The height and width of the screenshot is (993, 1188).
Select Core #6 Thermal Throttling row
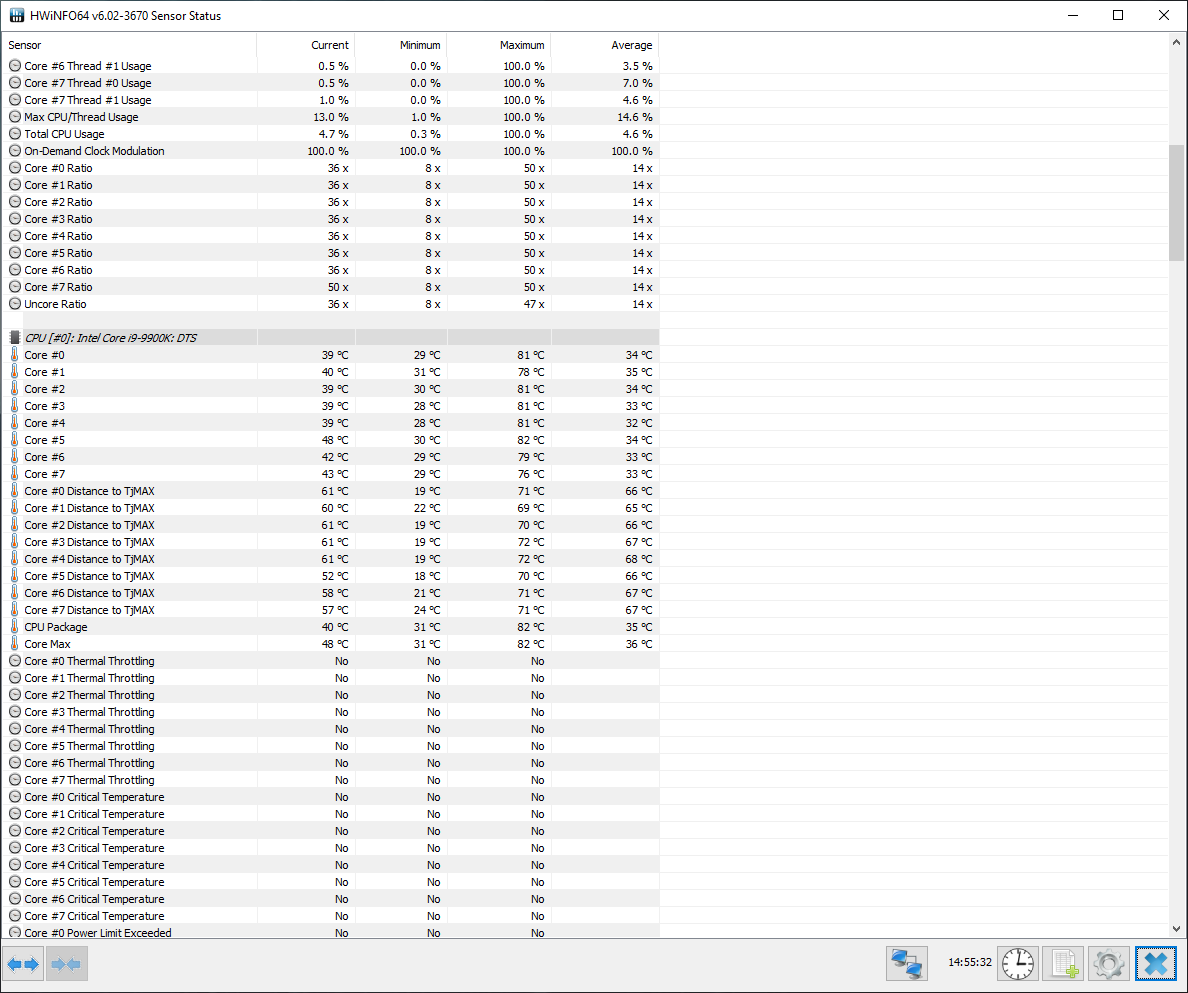pos(330,763)
